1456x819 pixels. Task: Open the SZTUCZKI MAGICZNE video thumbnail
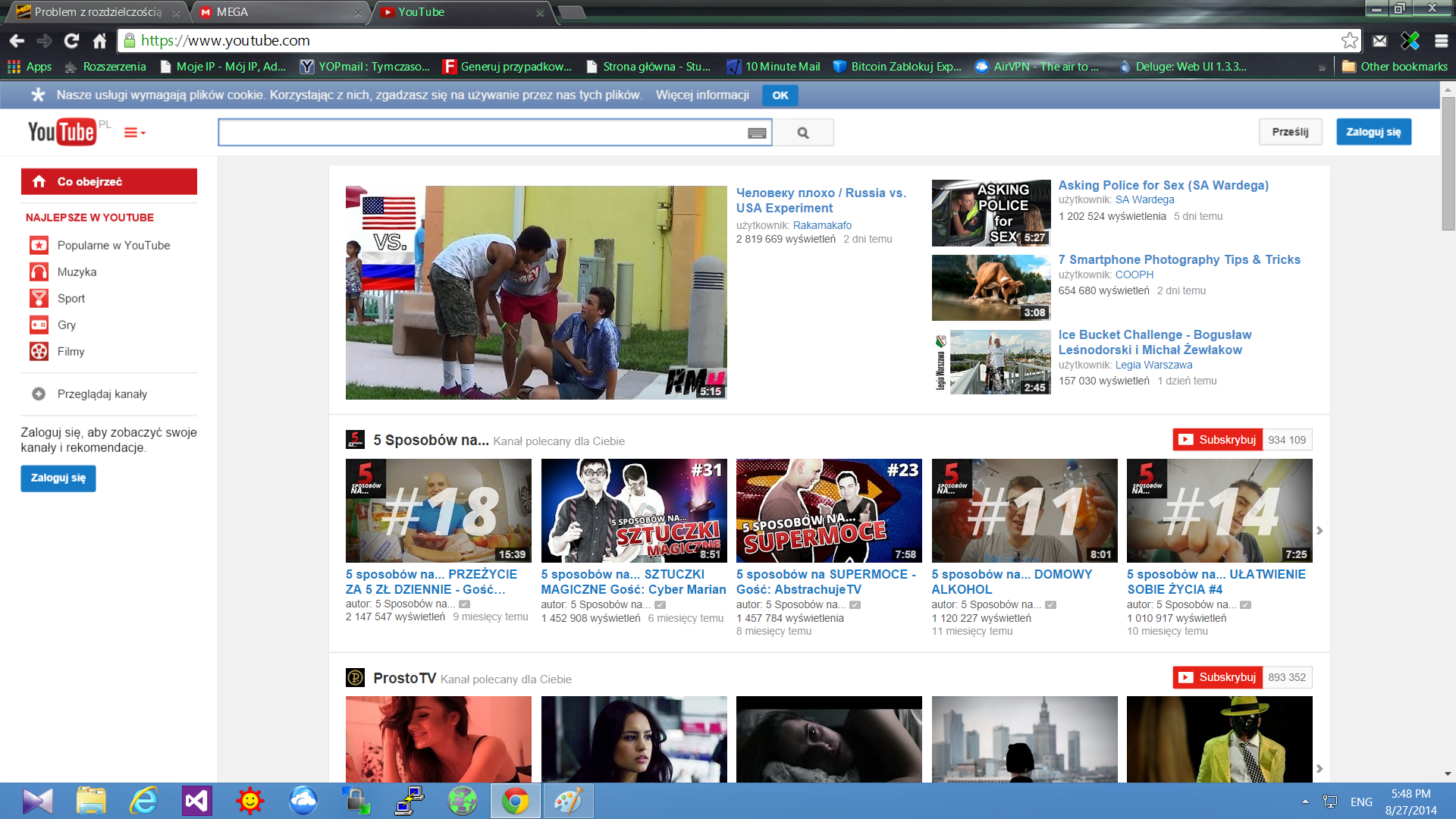pos(634,510)
